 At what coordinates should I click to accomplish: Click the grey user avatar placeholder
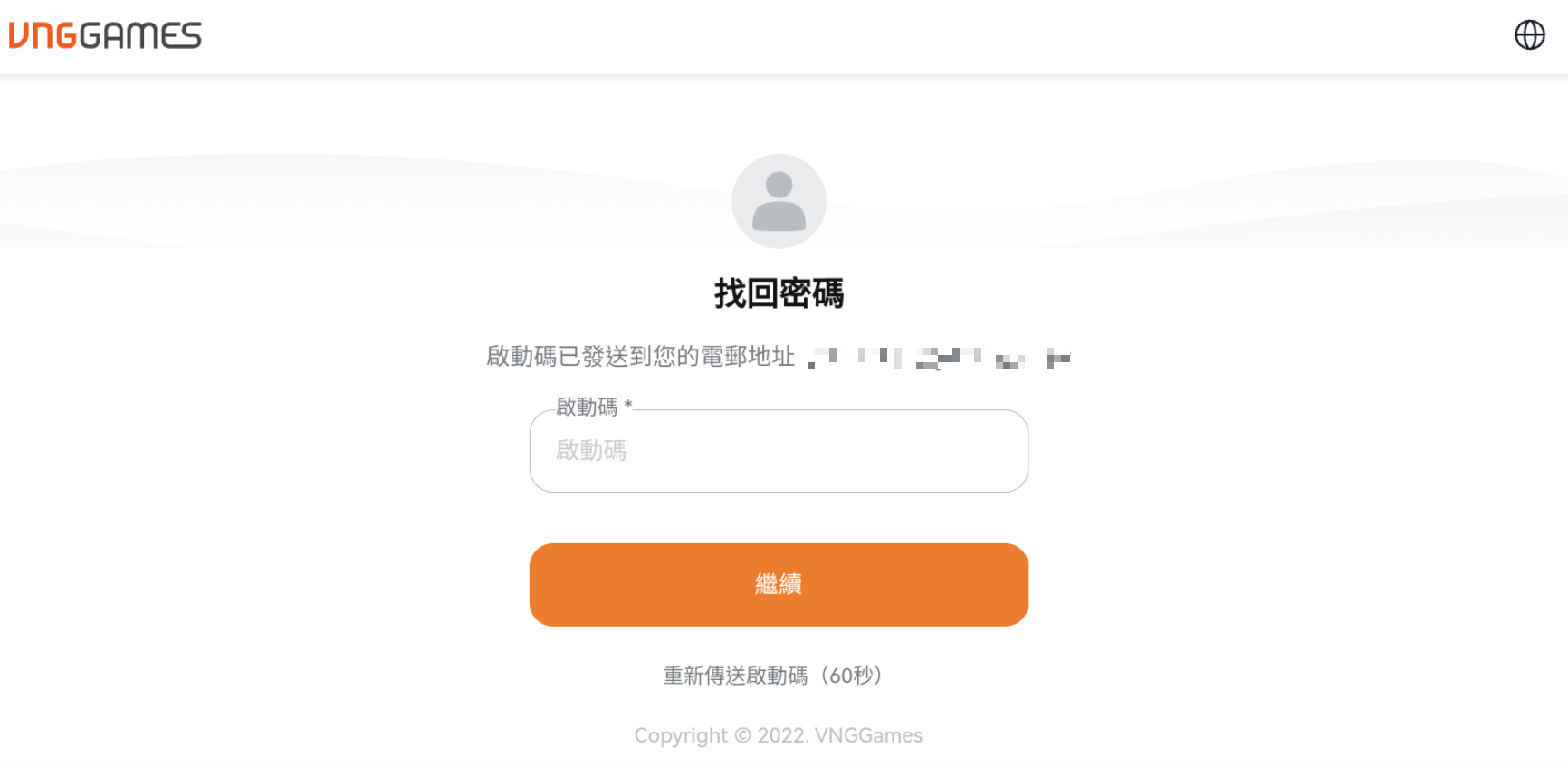779,201
